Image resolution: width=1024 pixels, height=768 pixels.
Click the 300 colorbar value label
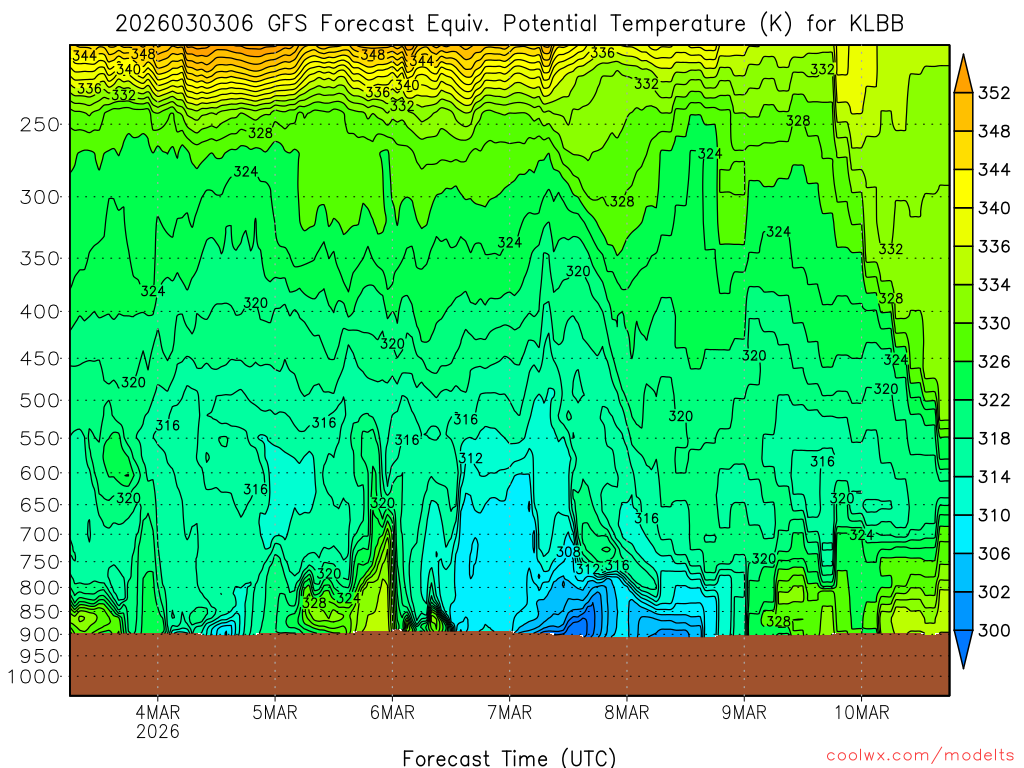tap(994, 630)
